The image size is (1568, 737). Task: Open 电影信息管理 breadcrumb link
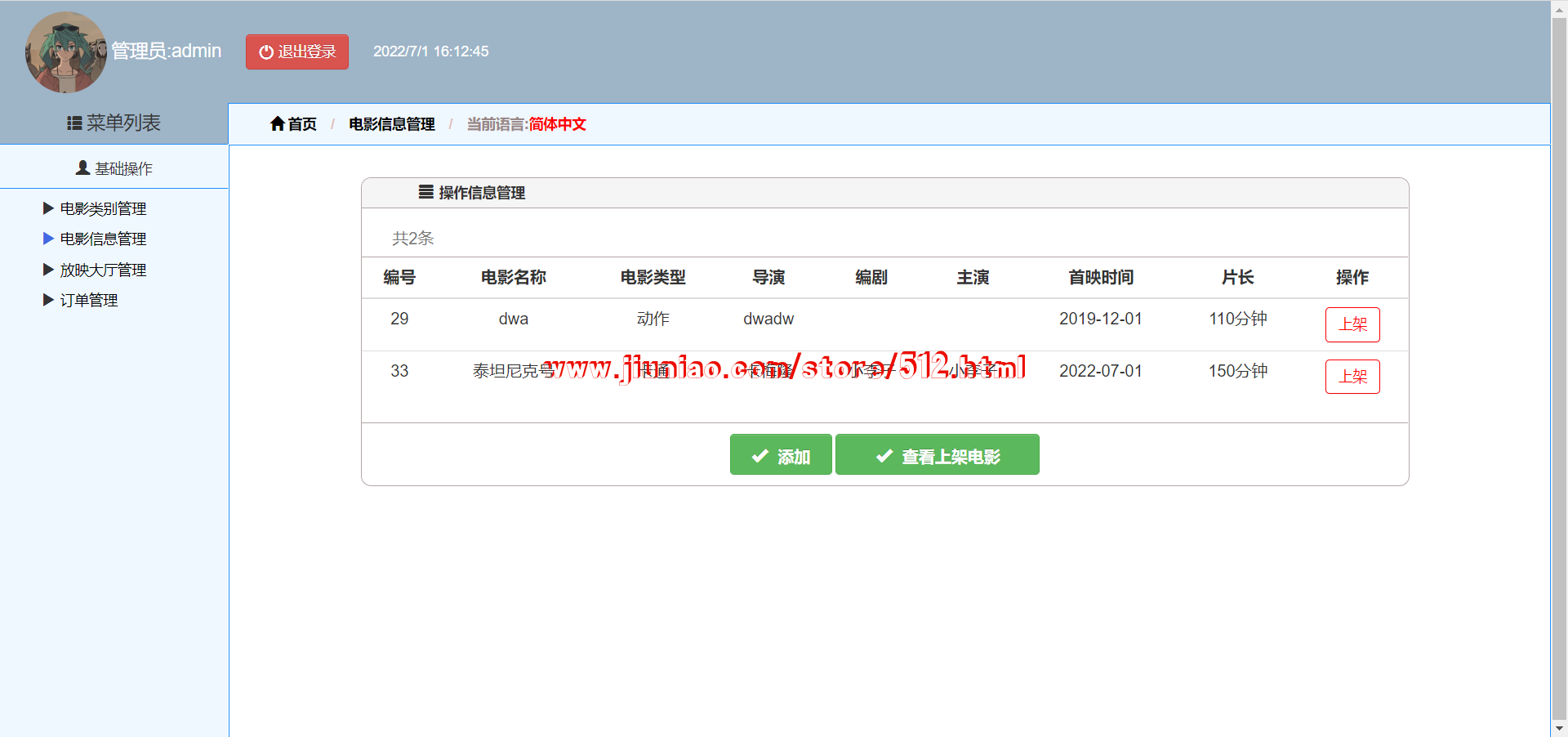391,124
